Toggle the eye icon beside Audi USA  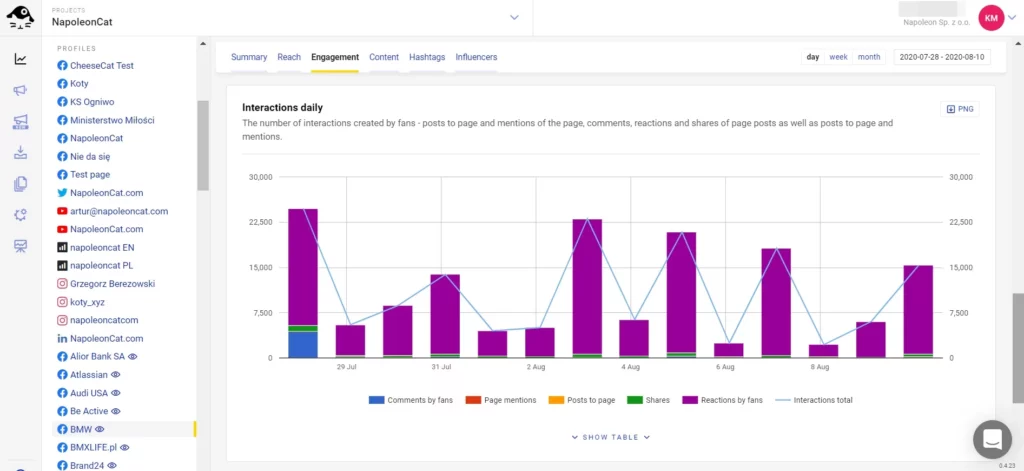pyautogui.click(x=116, y=393)
